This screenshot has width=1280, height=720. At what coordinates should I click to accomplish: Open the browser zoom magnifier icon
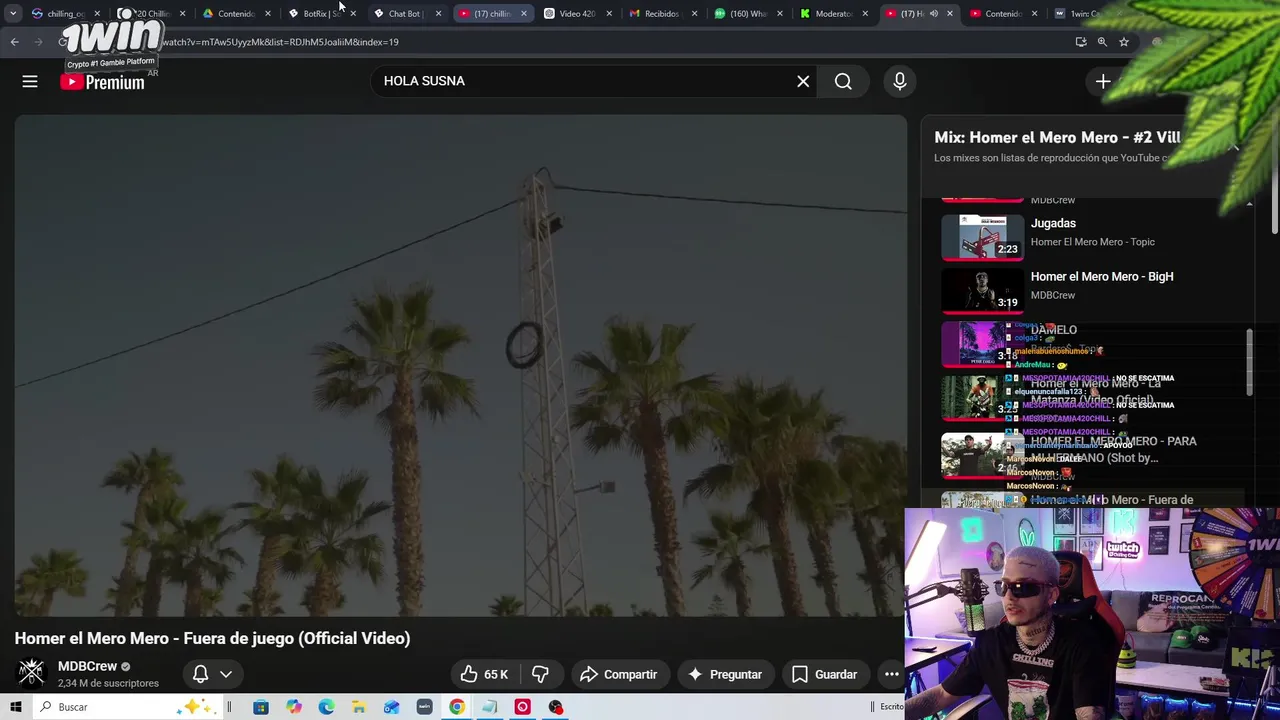pos(1102,42)
